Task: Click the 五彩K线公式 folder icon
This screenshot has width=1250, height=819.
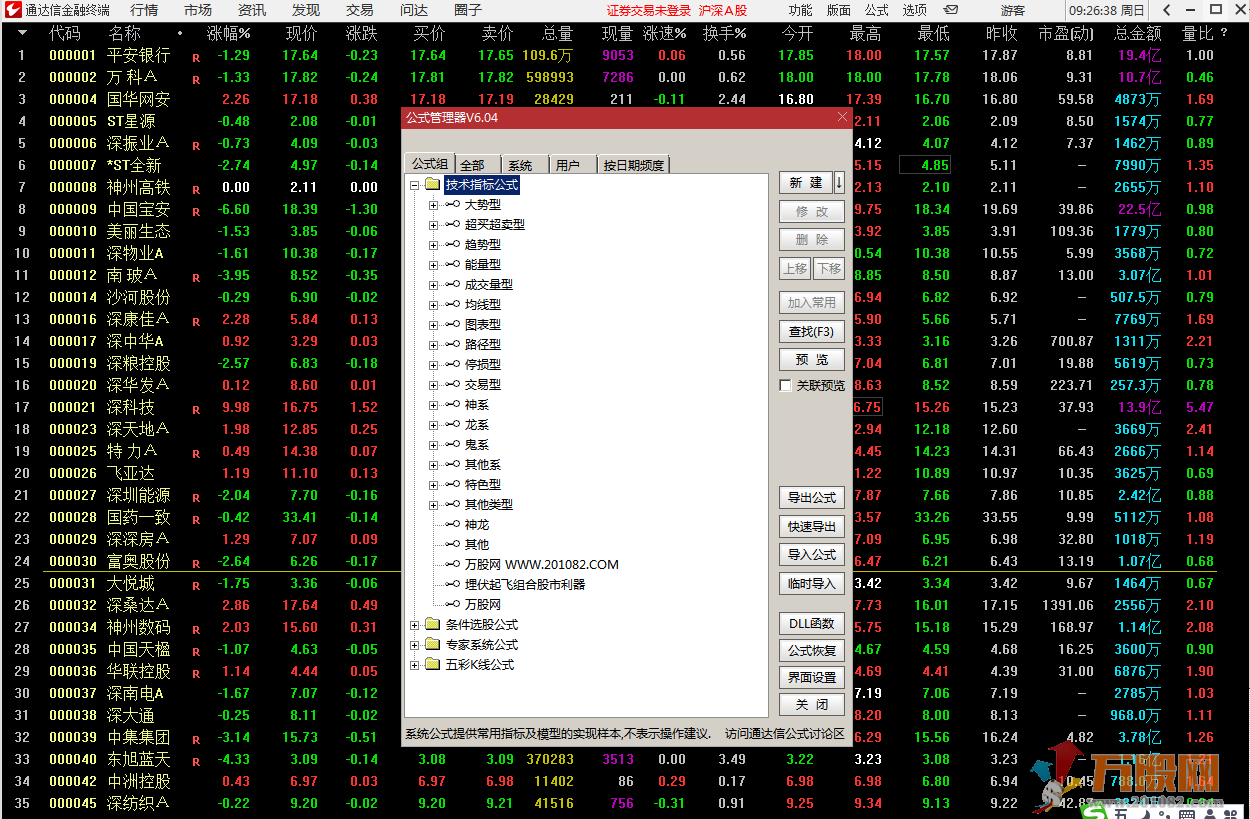Action: [432, 665]
